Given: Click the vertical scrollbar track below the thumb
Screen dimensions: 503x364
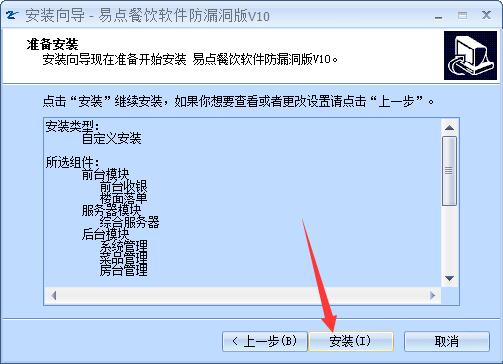Looking at the screenshot, I should (x=449, y=238).
